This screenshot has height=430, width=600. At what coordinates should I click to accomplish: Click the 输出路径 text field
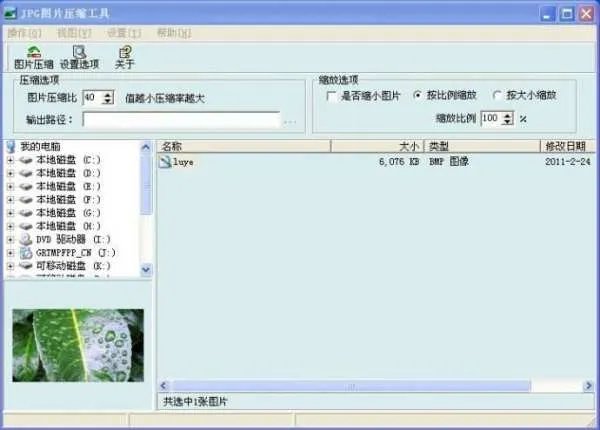point(181,120)
